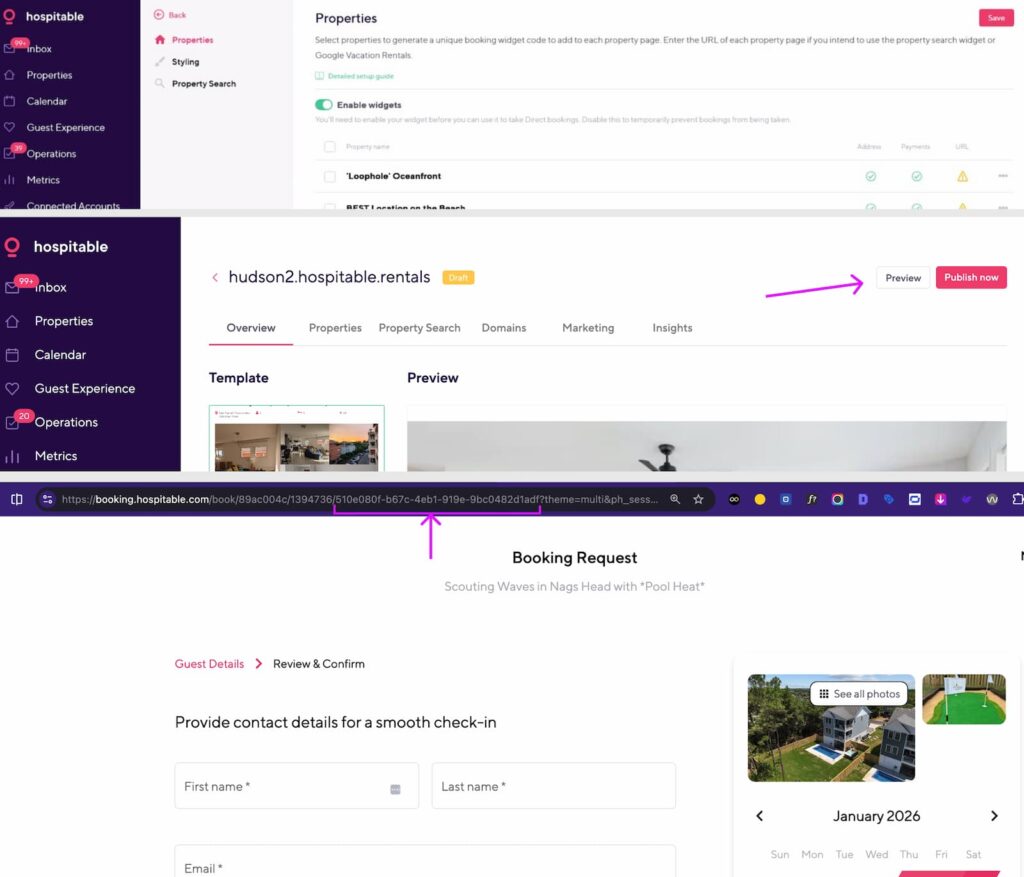1024x877 pixels.
Task: Click the URL warning icon for 'Loophole' Oceanfront
Action: click(962, 176)
